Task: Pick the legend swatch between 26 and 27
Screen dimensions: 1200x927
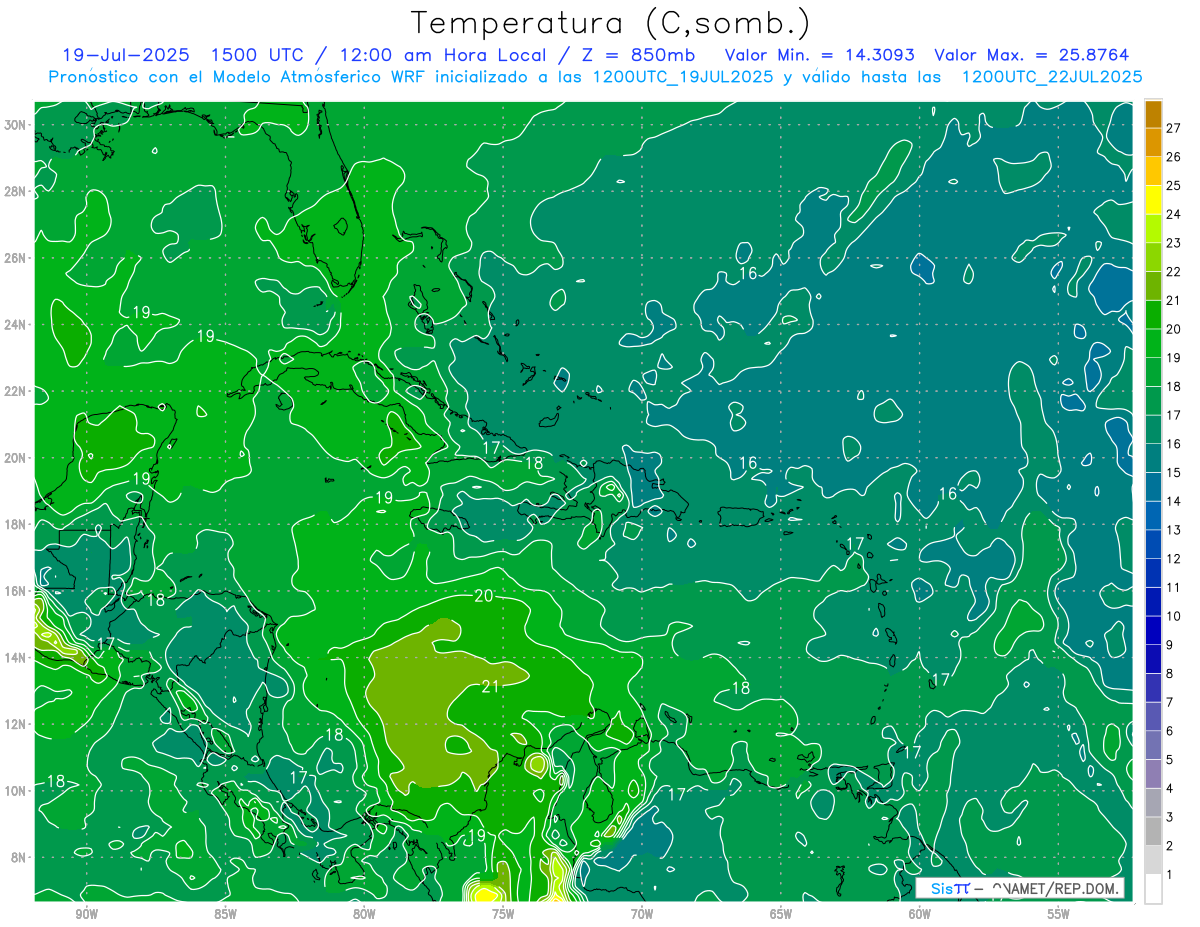Action: pos(1153,142)
